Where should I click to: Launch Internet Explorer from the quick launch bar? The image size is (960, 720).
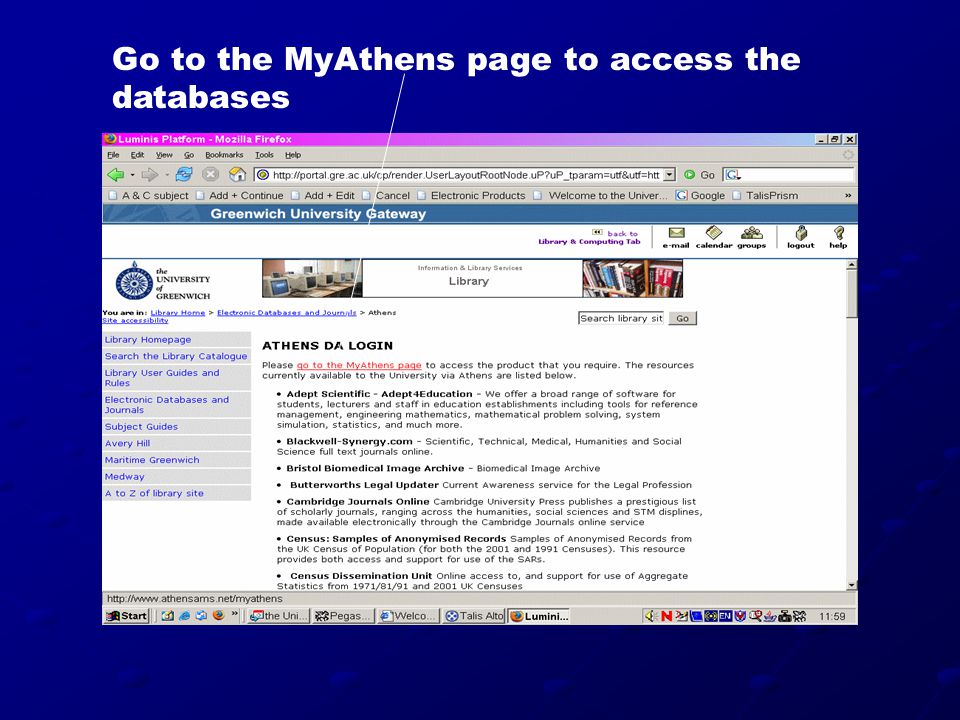point(184,616)
